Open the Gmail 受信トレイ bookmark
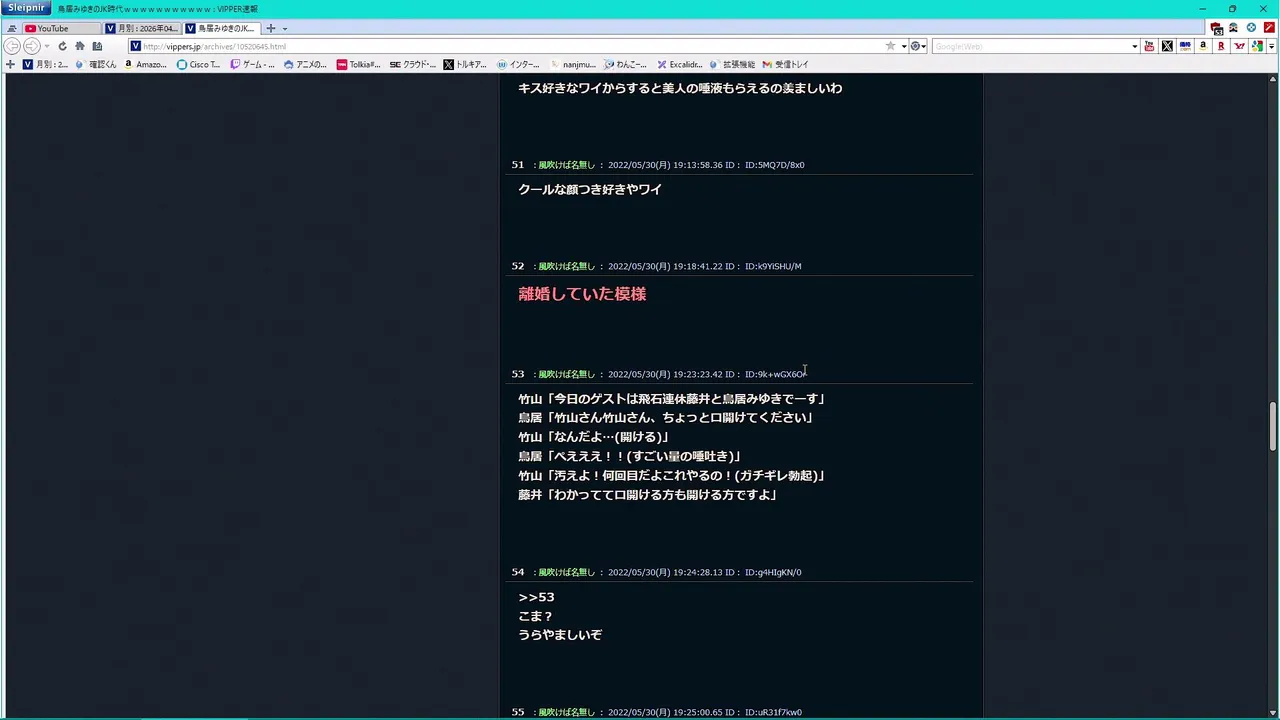The width and height of the screenshot is (1280, 720). [x=785, y=64]
